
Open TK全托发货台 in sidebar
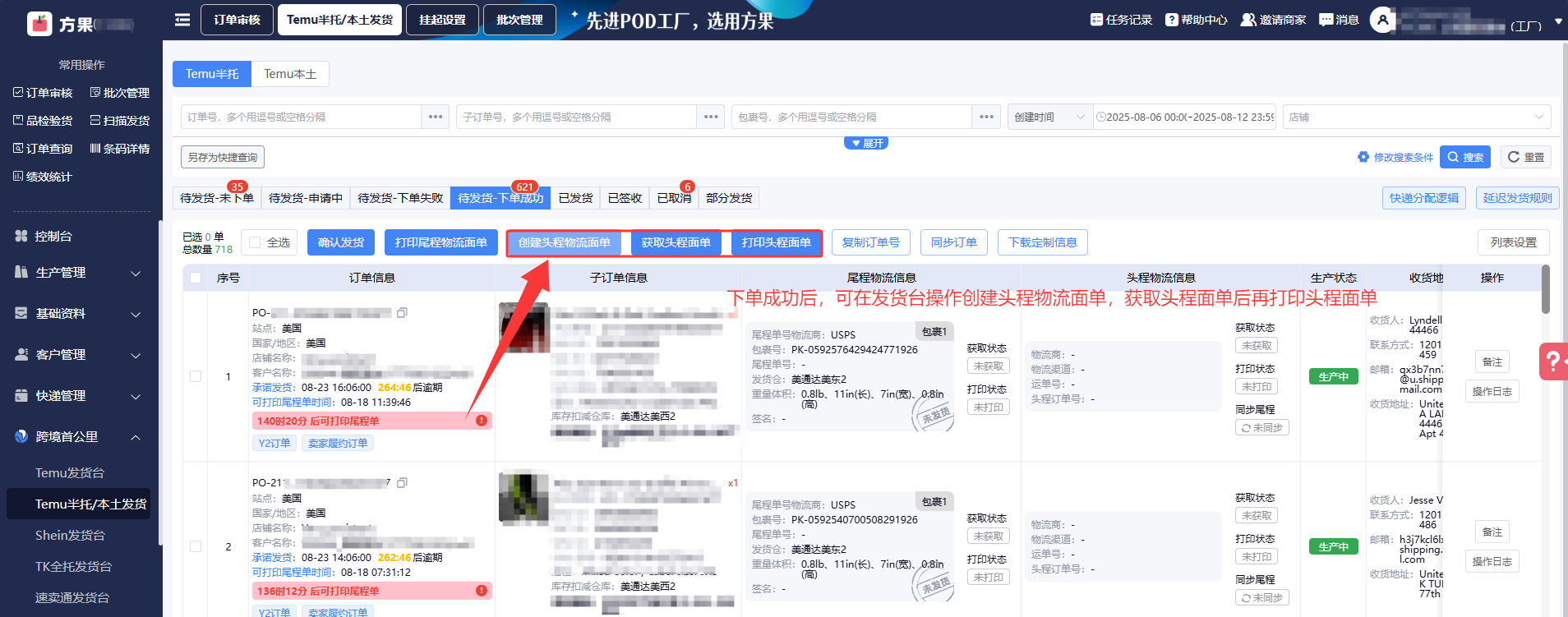pos(73,567)
